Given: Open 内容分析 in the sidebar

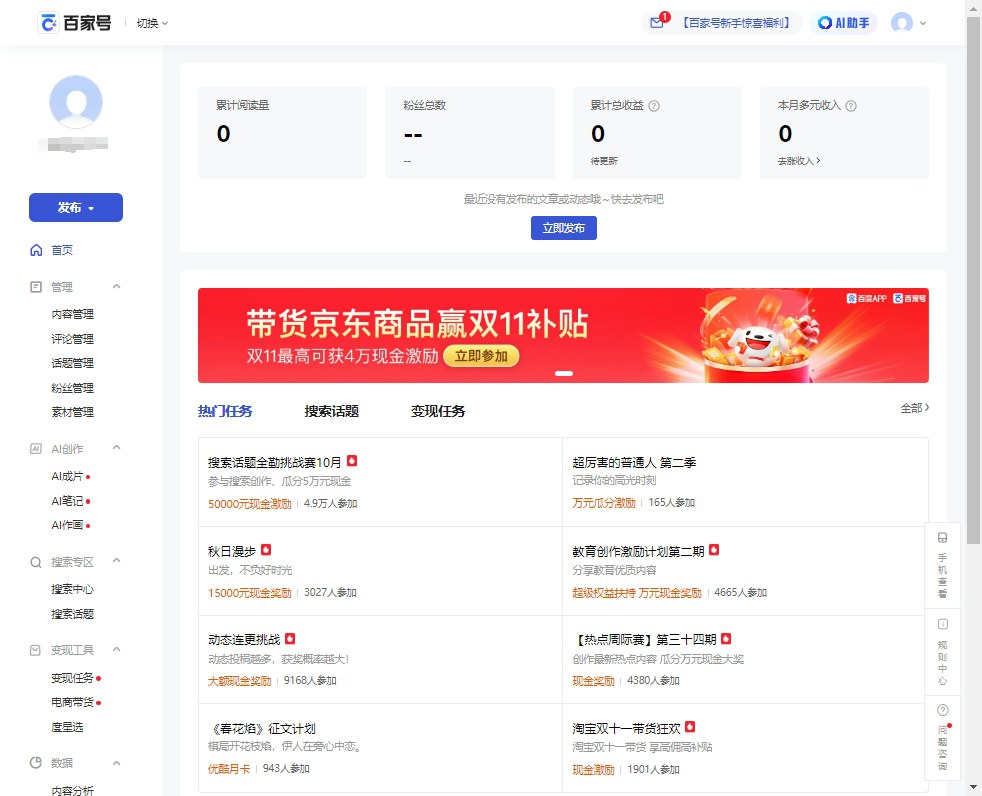Looking at the screenshot, I should (x=73, y=790).
